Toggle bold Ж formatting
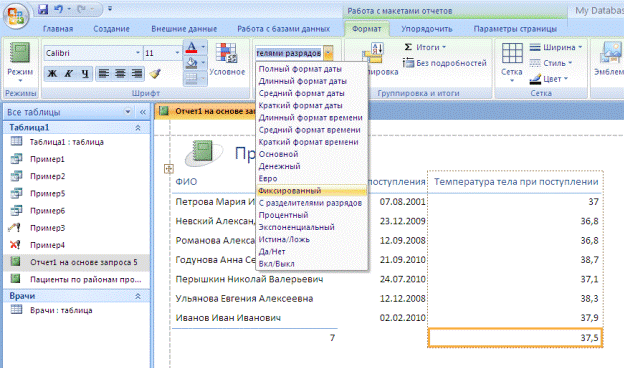This screenshot has height=368, width=624. (52, 74)
